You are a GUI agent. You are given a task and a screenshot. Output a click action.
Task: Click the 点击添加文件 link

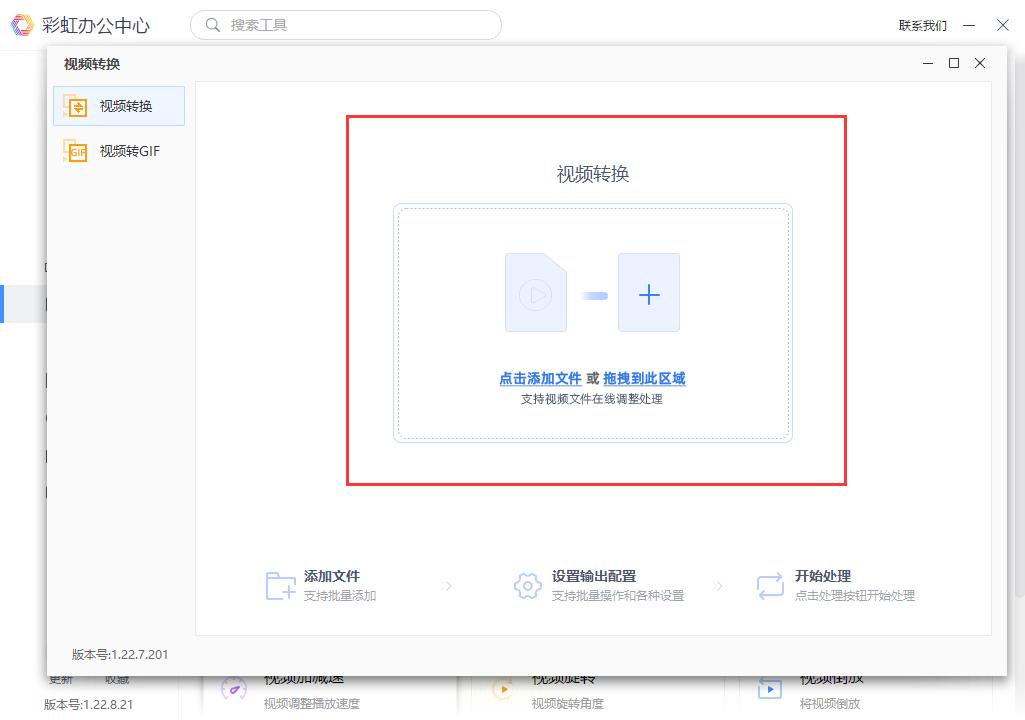540,379
